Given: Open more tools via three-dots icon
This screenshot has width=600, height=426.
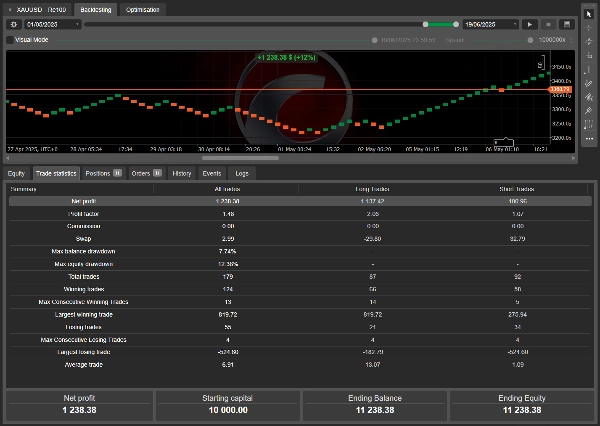Looking at the screenshot, I should pos(589,137).
